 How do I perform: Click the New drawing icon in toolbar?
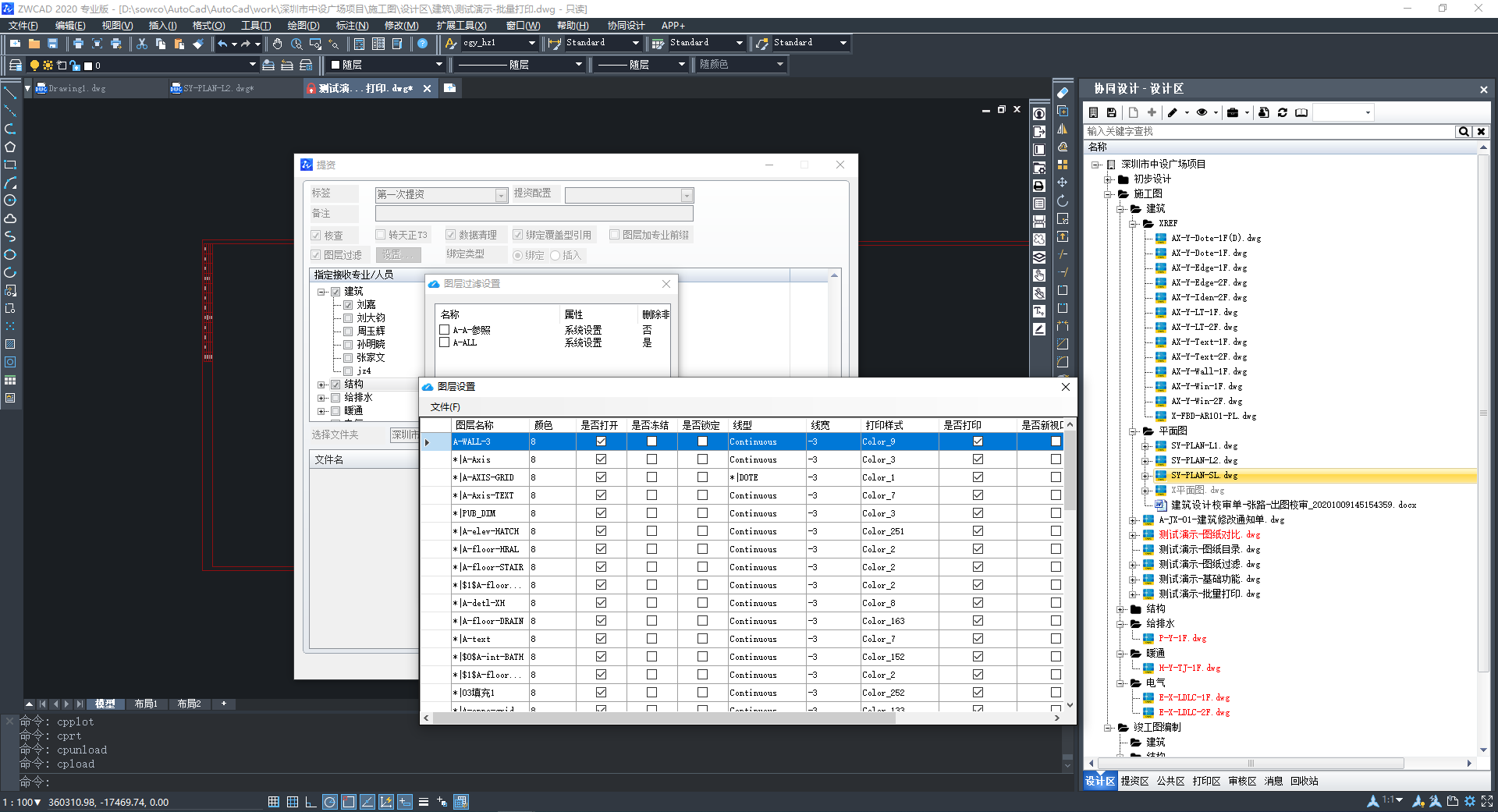[15, 44]
